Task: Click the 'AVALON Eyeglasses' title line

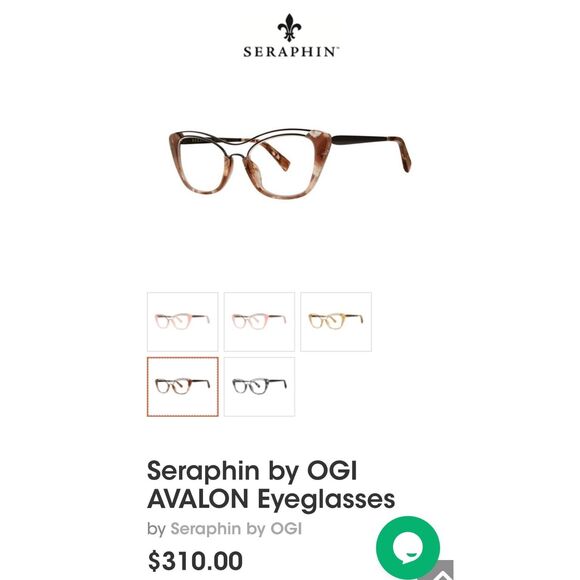Action: point(271,499)
